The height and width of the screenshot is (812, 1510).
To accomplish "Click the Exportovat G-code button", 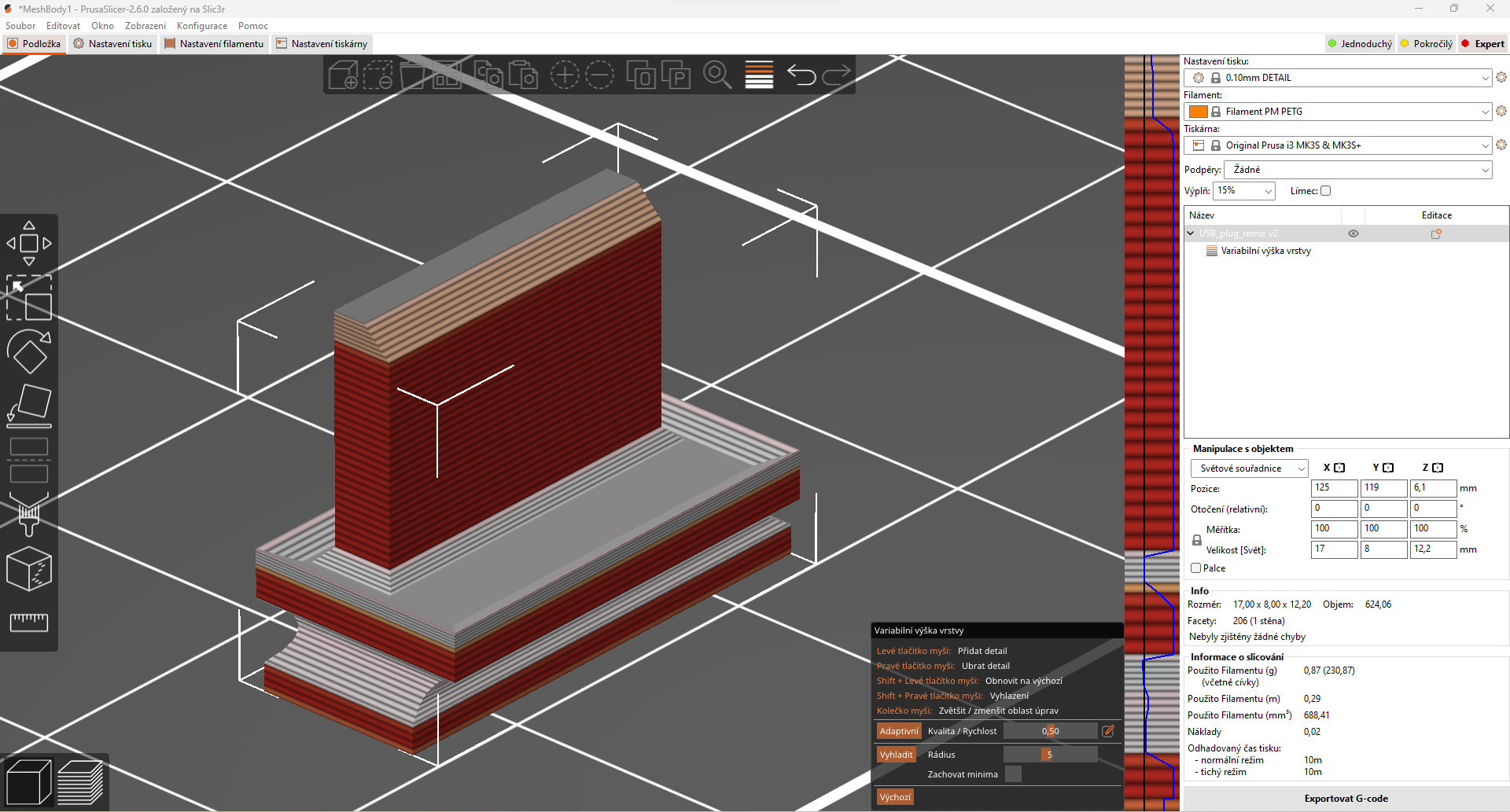I will coord(1346,799).
